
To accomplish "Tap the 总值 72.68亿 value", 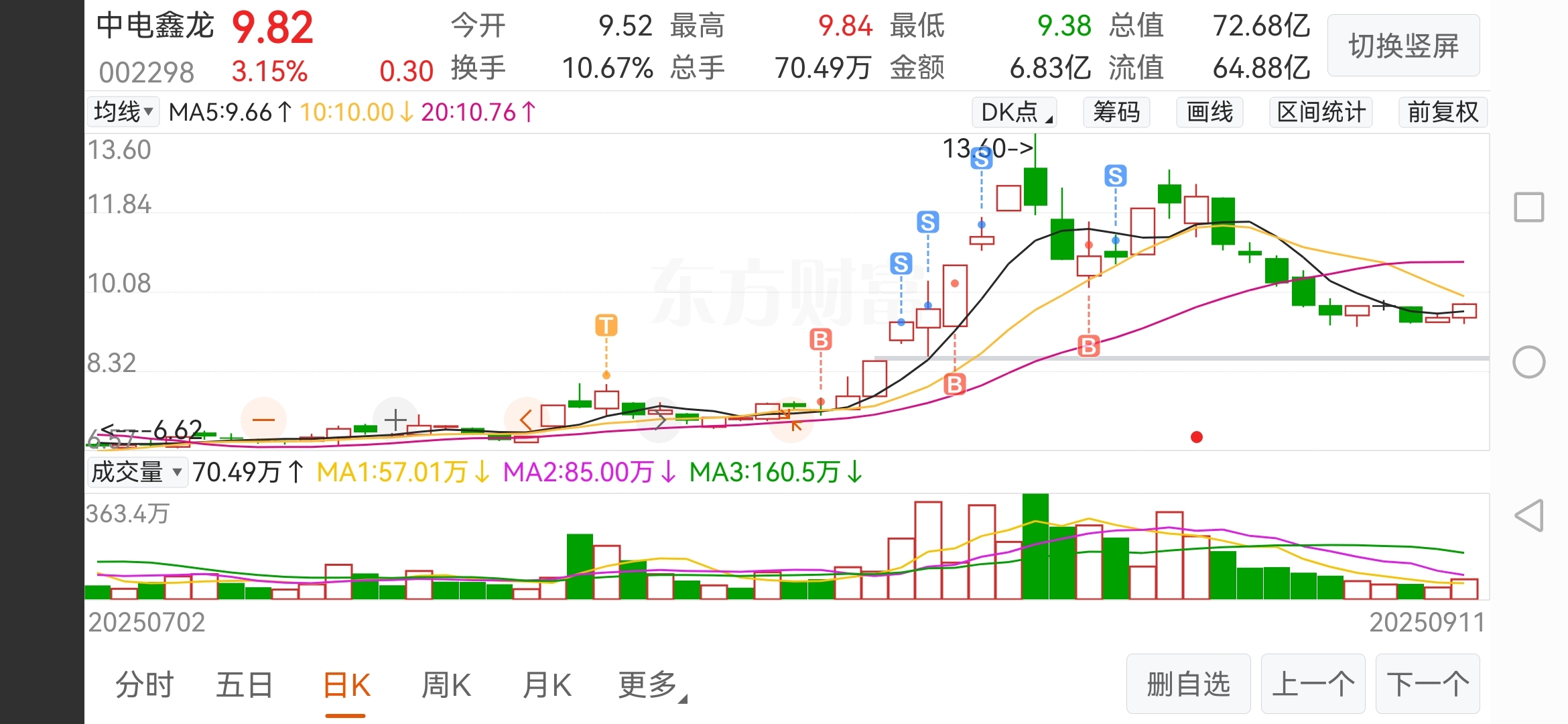I will [x=1261, y=26].
